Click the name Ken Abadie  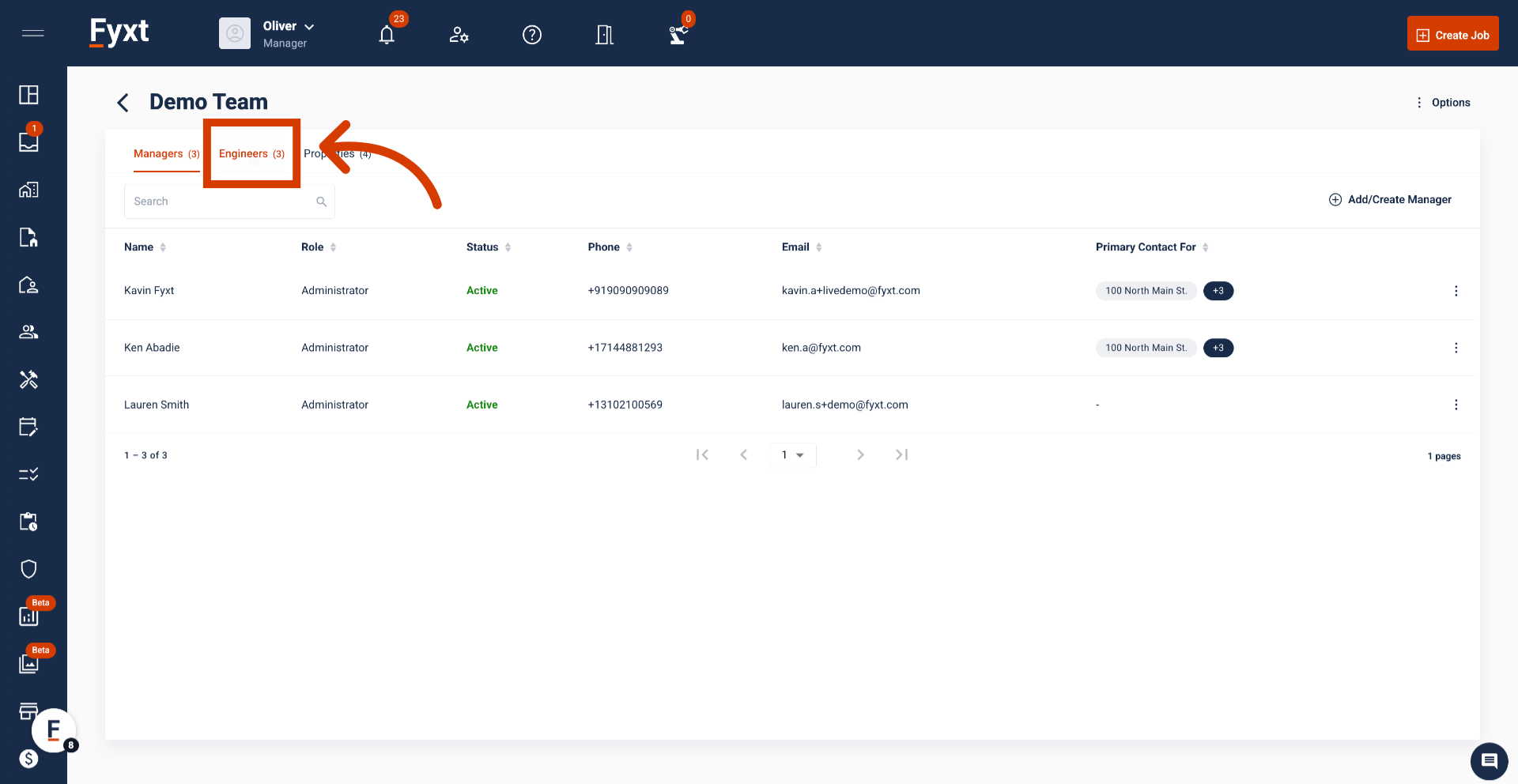[152, 348]
